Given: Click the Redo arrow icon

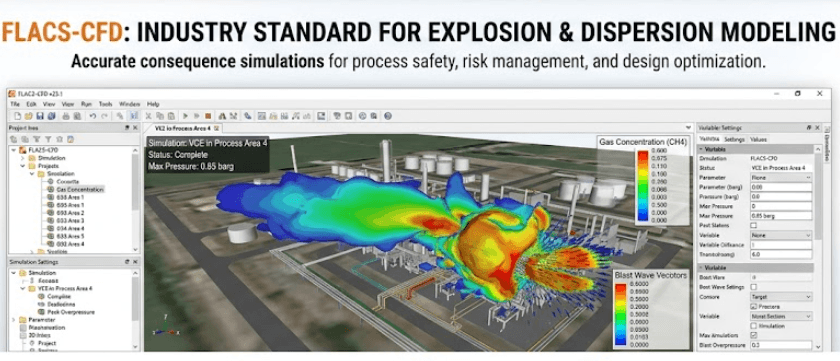Looking at the screenshot, I should click(104, 116).
